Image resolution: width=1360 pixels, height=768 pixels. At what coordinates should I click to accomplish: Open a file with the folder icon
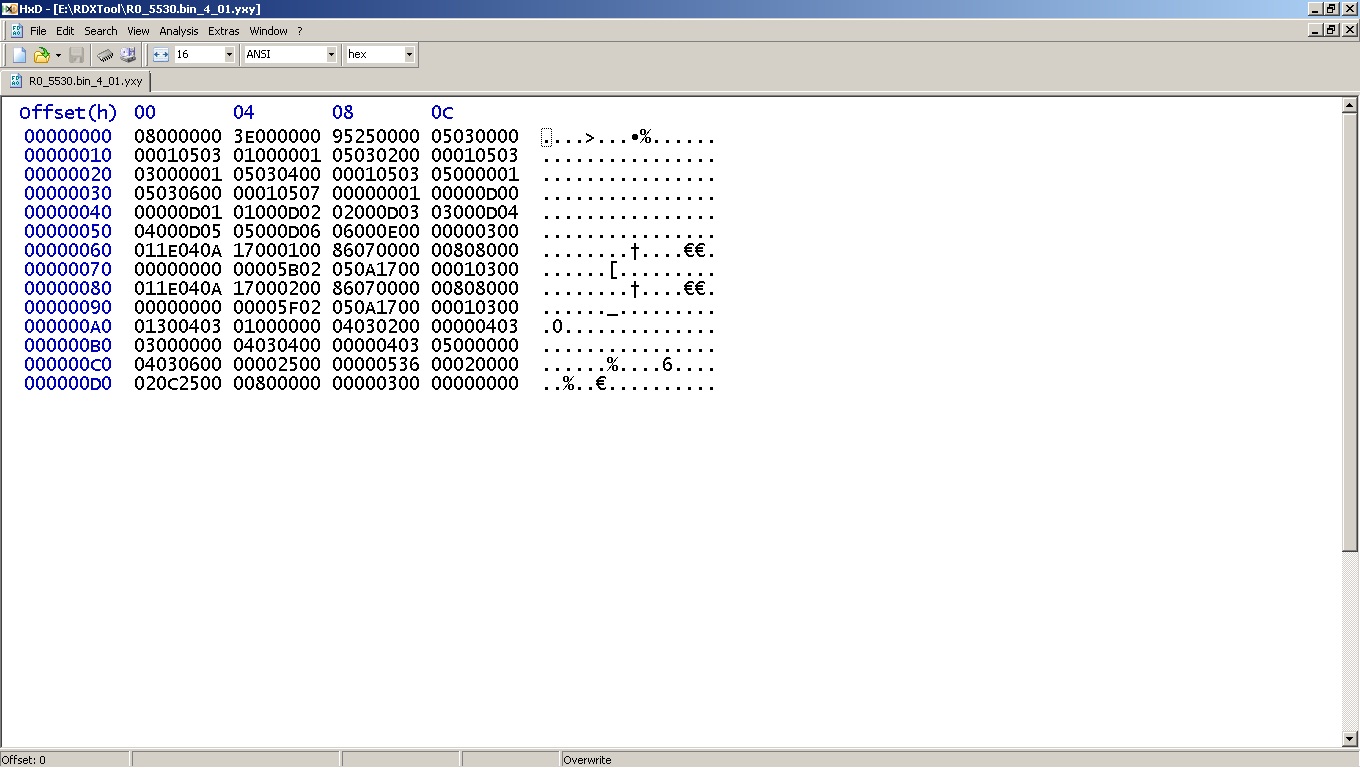pyautogui.click(x=42, y=55)
